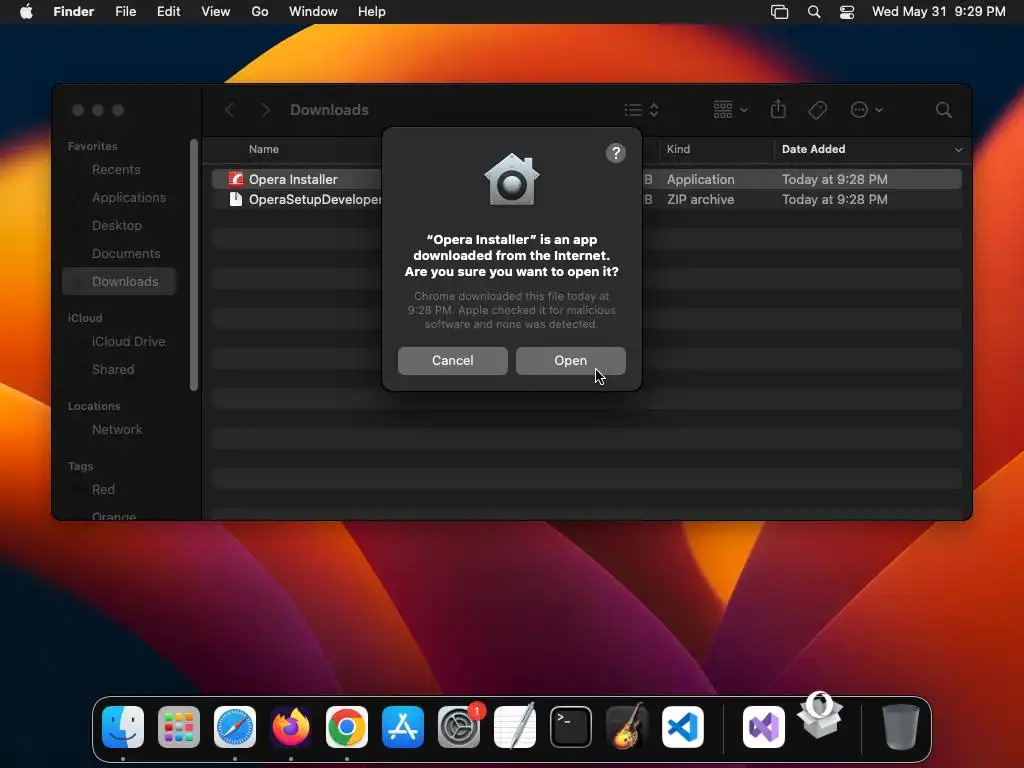
Task: Open Terminal from the Dock
Action: pyautogui.click(x=571, y=727)
